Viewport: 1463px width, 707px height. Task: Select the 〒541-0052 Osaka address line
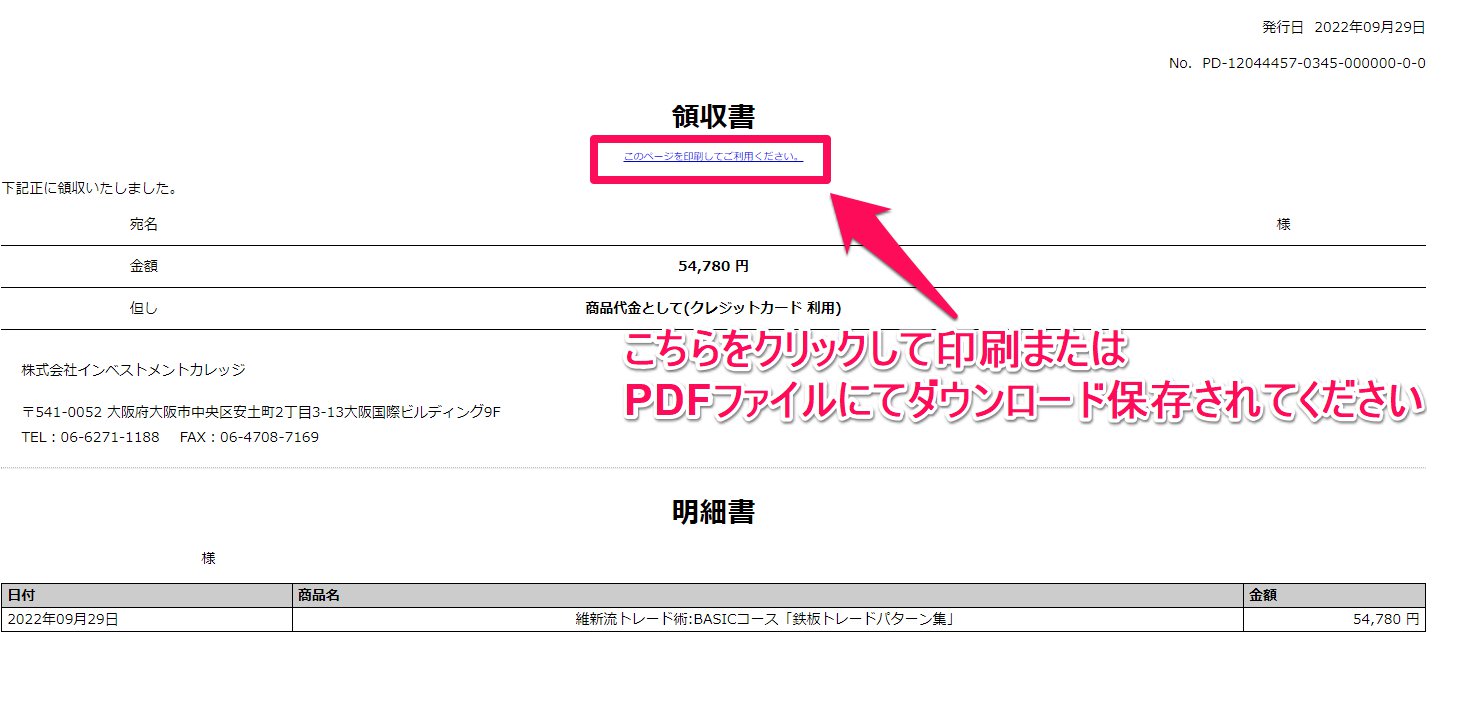(261, 411)
